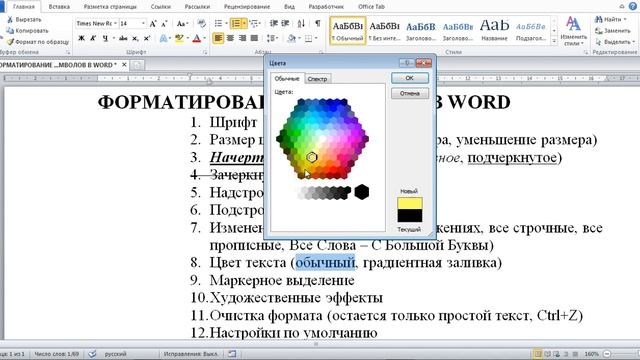
Task: Click русский language in status bar
Action: (x=116, y=354)
